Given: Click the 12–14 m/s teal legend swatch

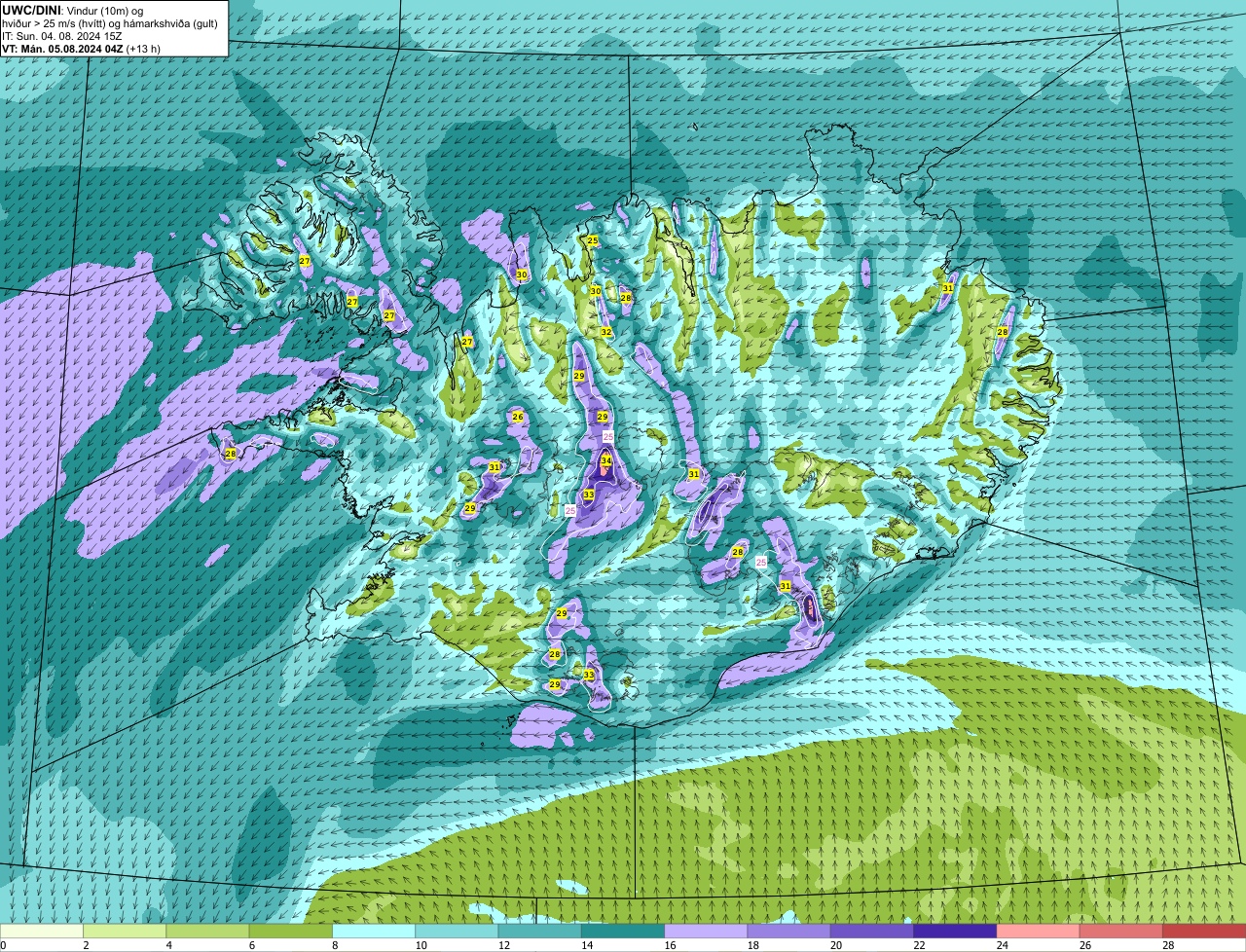Looking at the screenshot, I should [539, 932].
